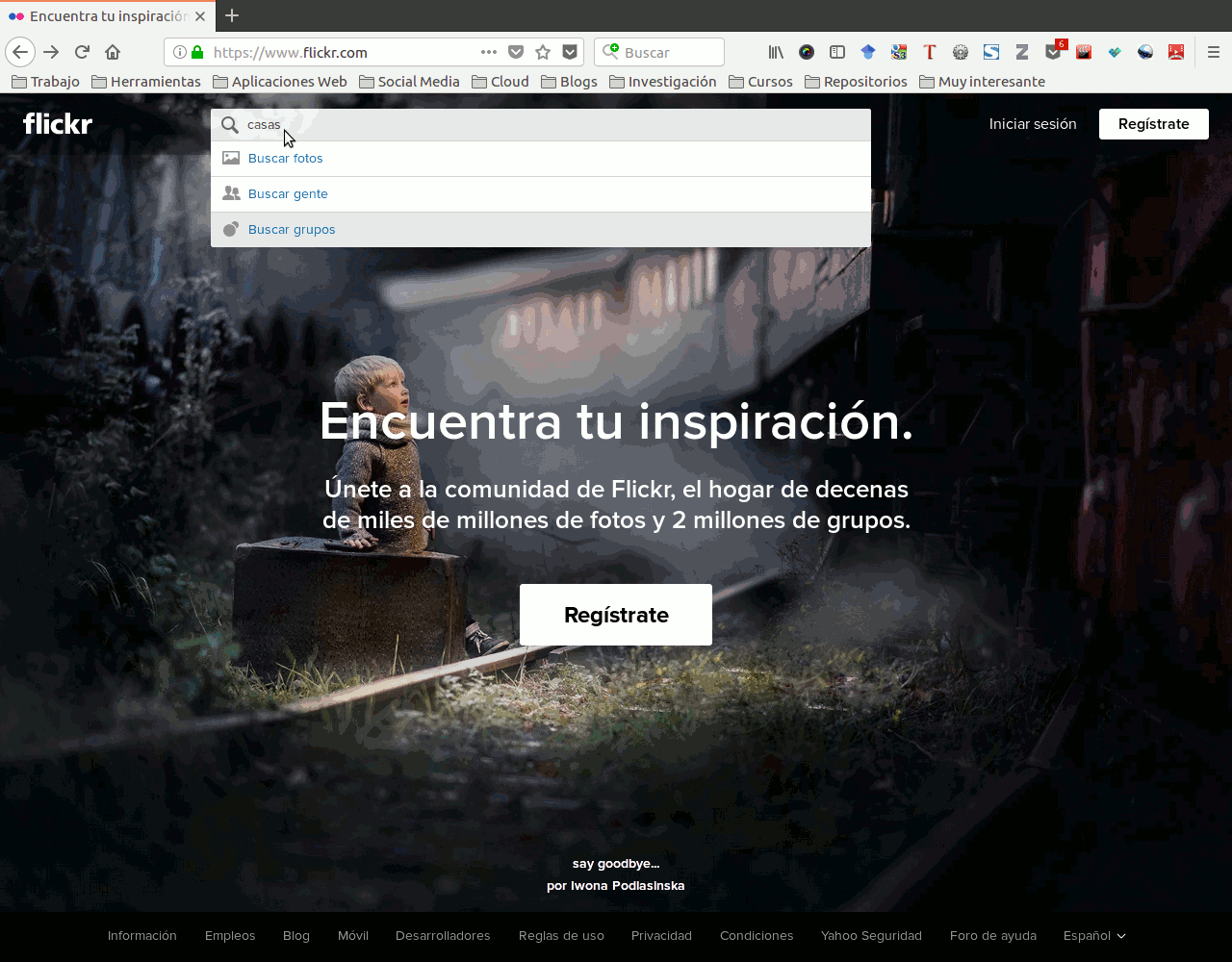This screenshot has height=962, width=1232.
Task: Click the large center Regístrate button
Action: 616,615
